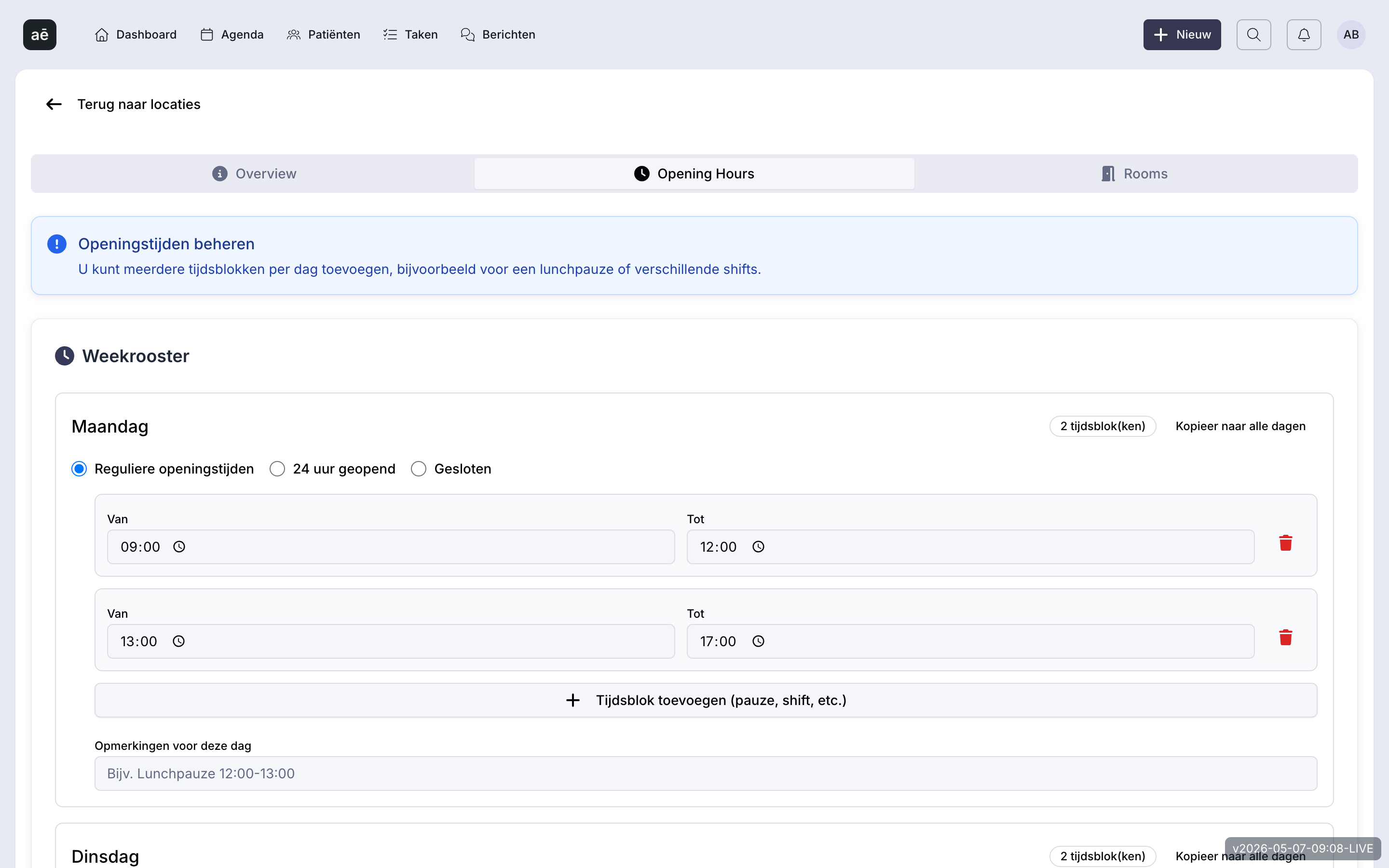Screen dimensions: 1389x868
Task: Delete the 13:00–17:00 time block
Action: point(1286,638)
